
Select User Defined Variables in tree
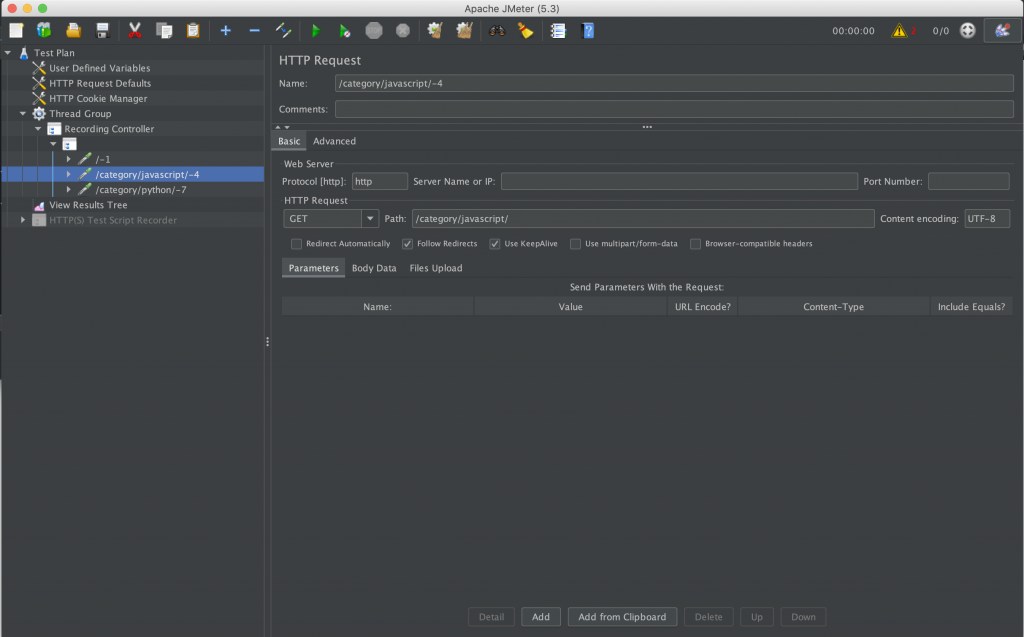(99, 68)
